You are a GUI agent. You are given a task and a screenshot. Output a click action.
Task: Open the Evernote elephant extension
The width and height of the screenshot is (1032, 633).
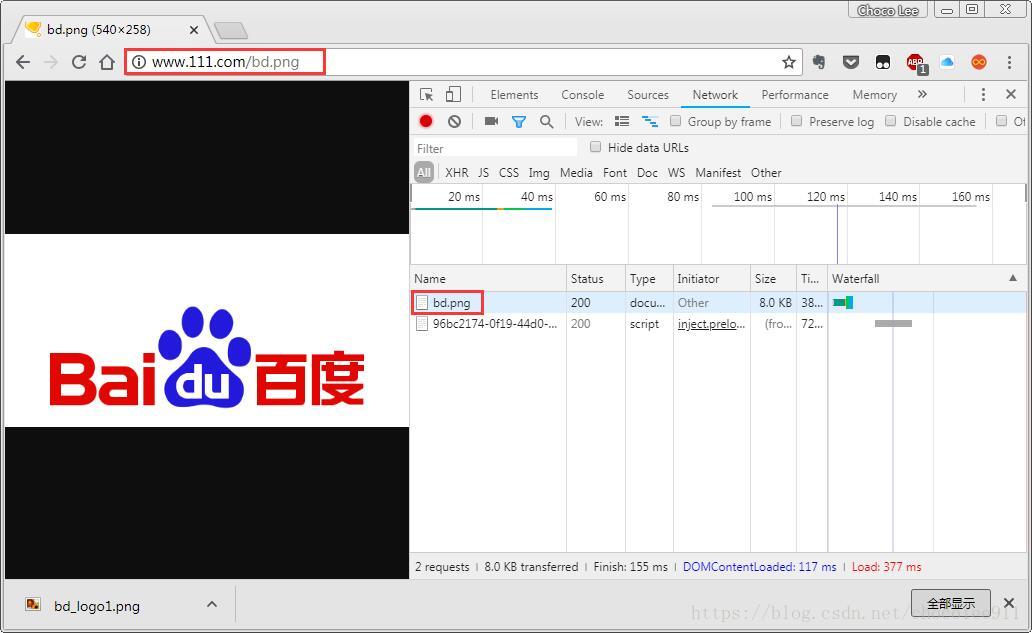coord(819,62)
